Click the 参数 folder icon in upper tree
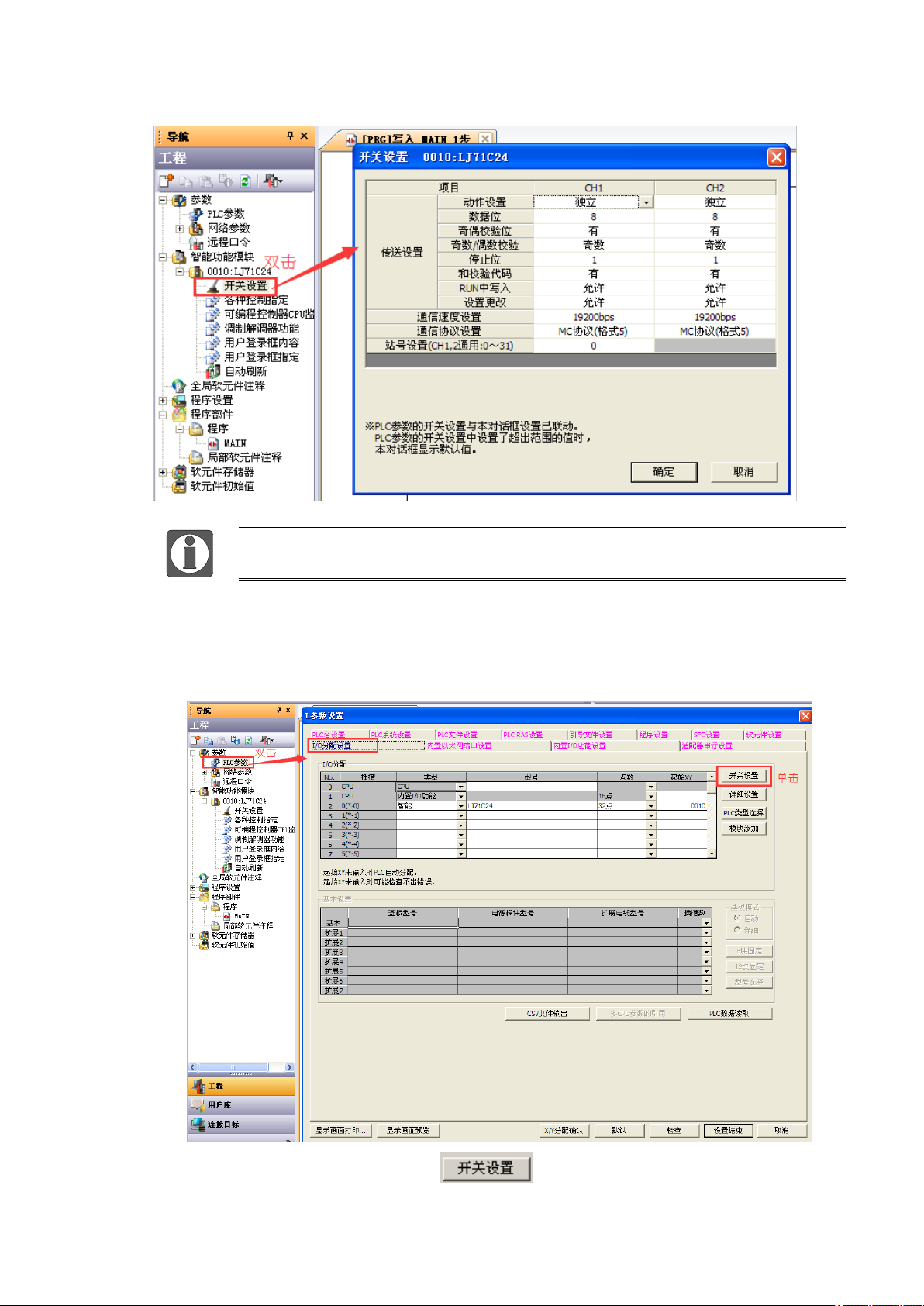 (x=179, y=200)
